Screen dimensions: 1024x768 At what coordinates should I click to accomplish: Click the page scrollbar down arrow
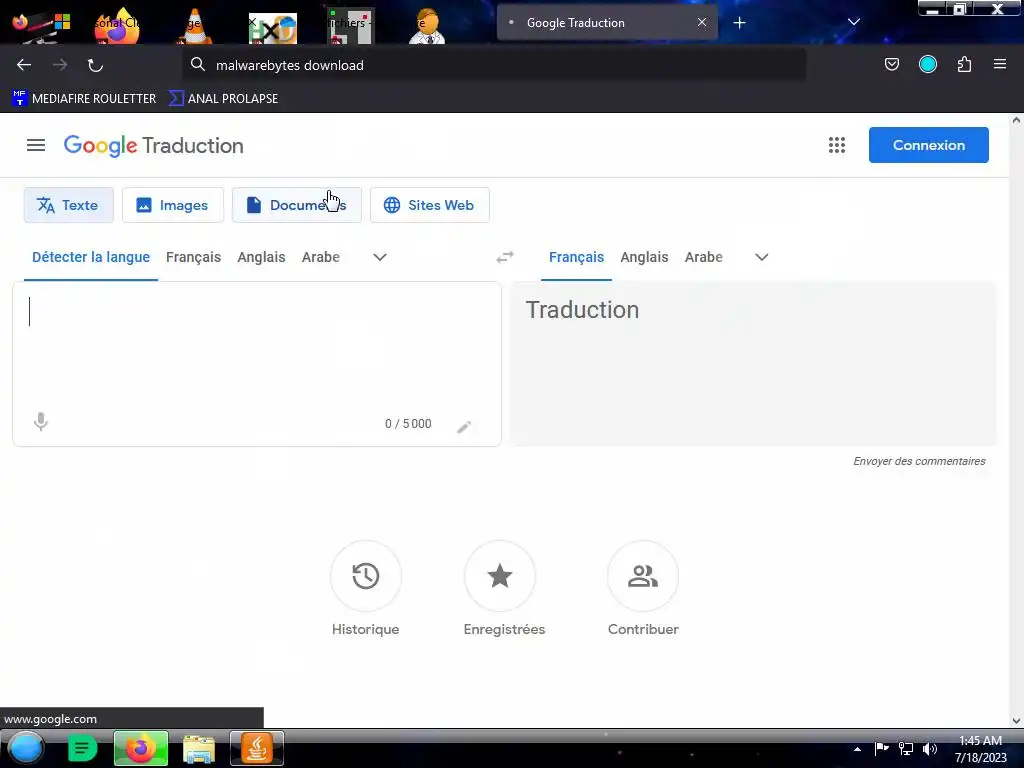point(1016,721)
